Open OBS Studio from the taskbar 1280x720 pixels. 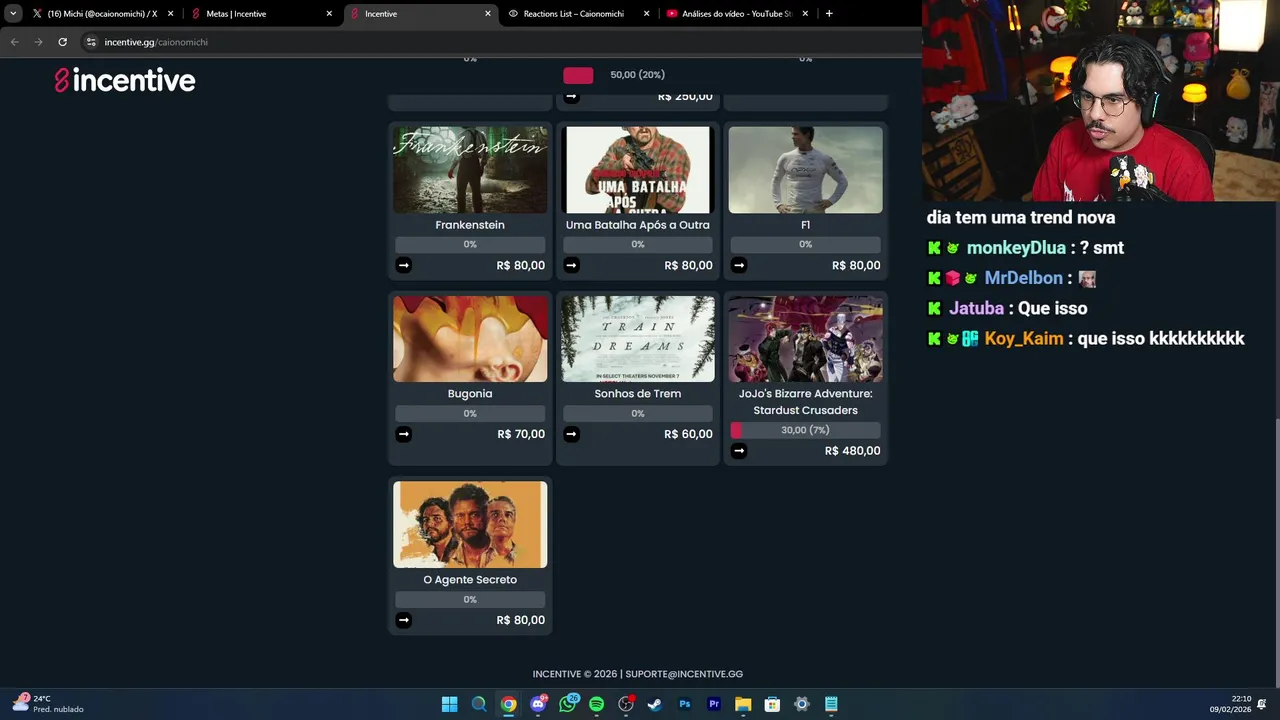tap(626, 704)
